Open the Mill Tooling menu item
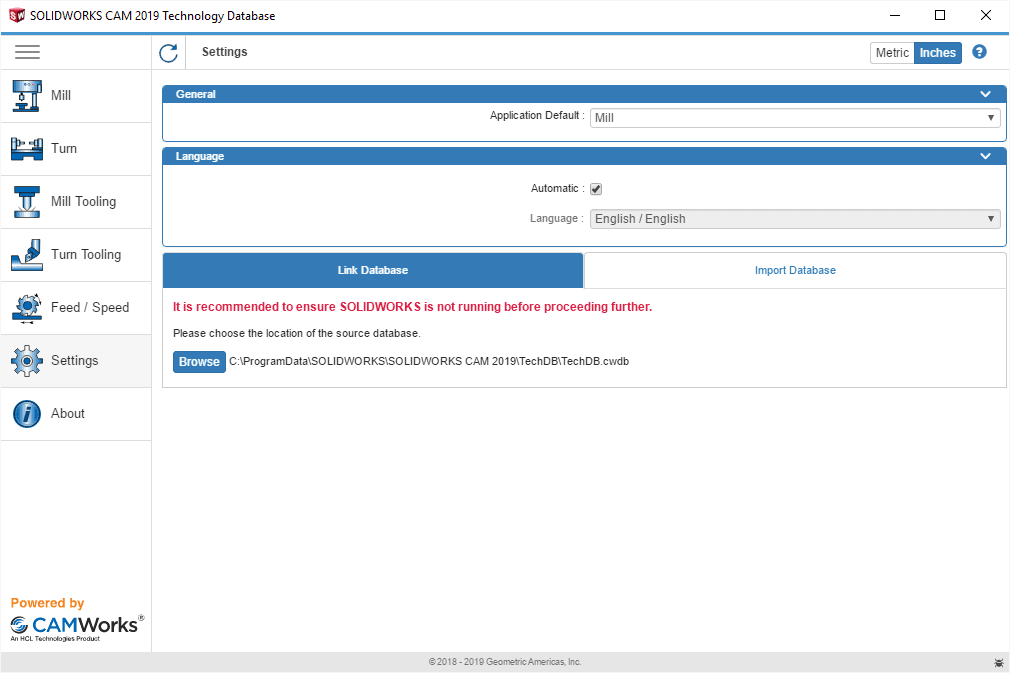The width and height of the screenshot is (1010, 673). click(76, 202)
